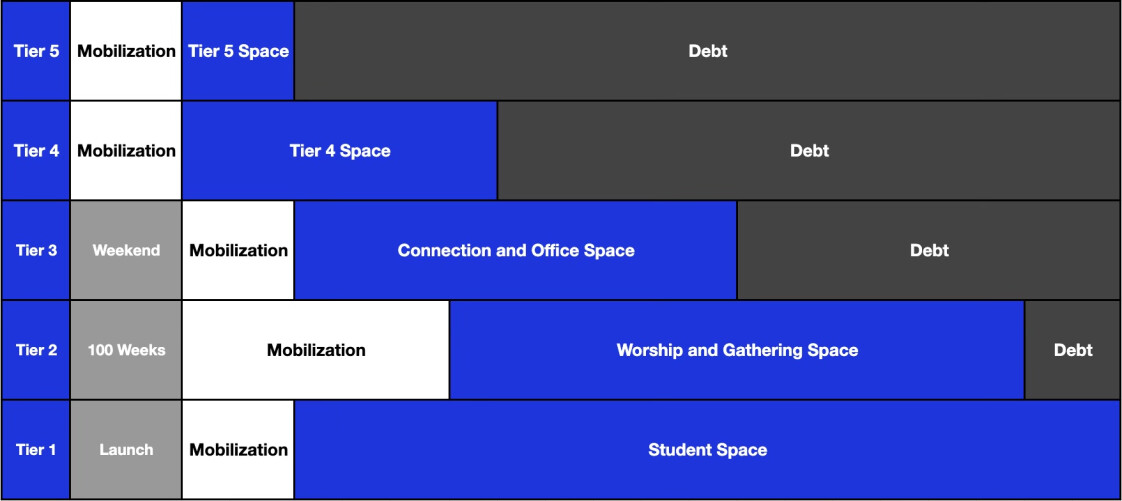Select the 100 Weeks cell
Viewport: 1122px width, 501px height.
(x=126, y=350)
